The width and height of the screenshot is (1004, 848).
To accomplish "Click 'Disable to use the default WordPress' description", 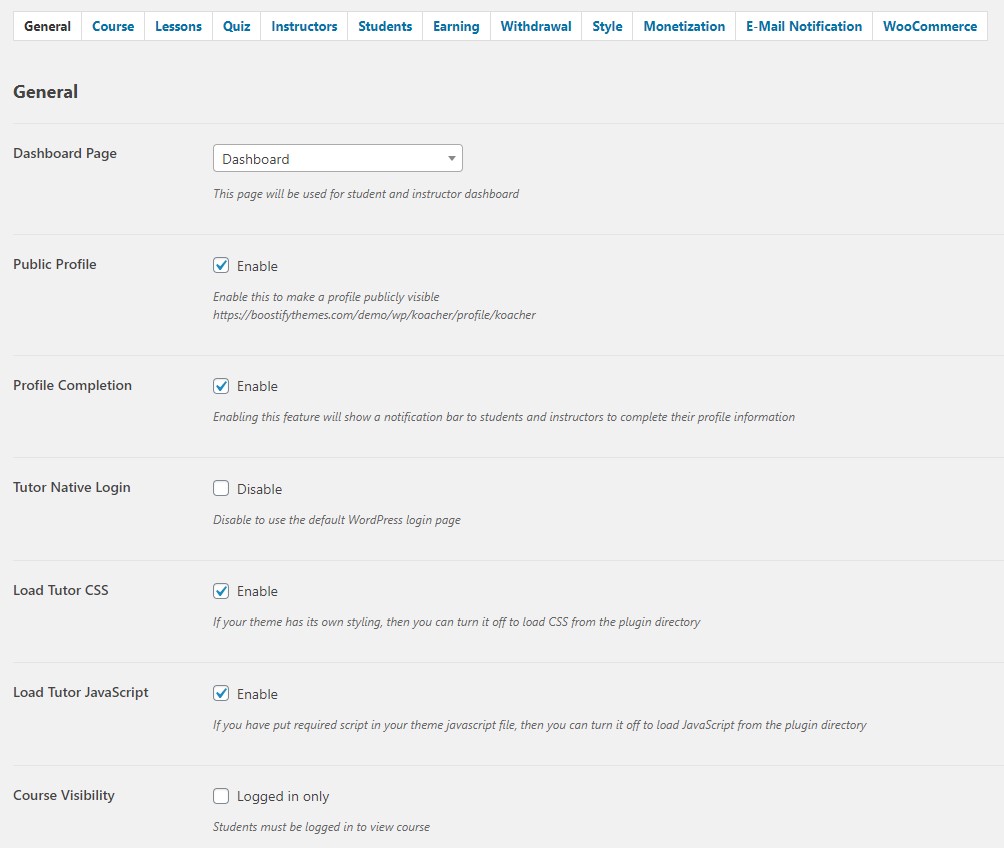I will (x=337, y=520).
